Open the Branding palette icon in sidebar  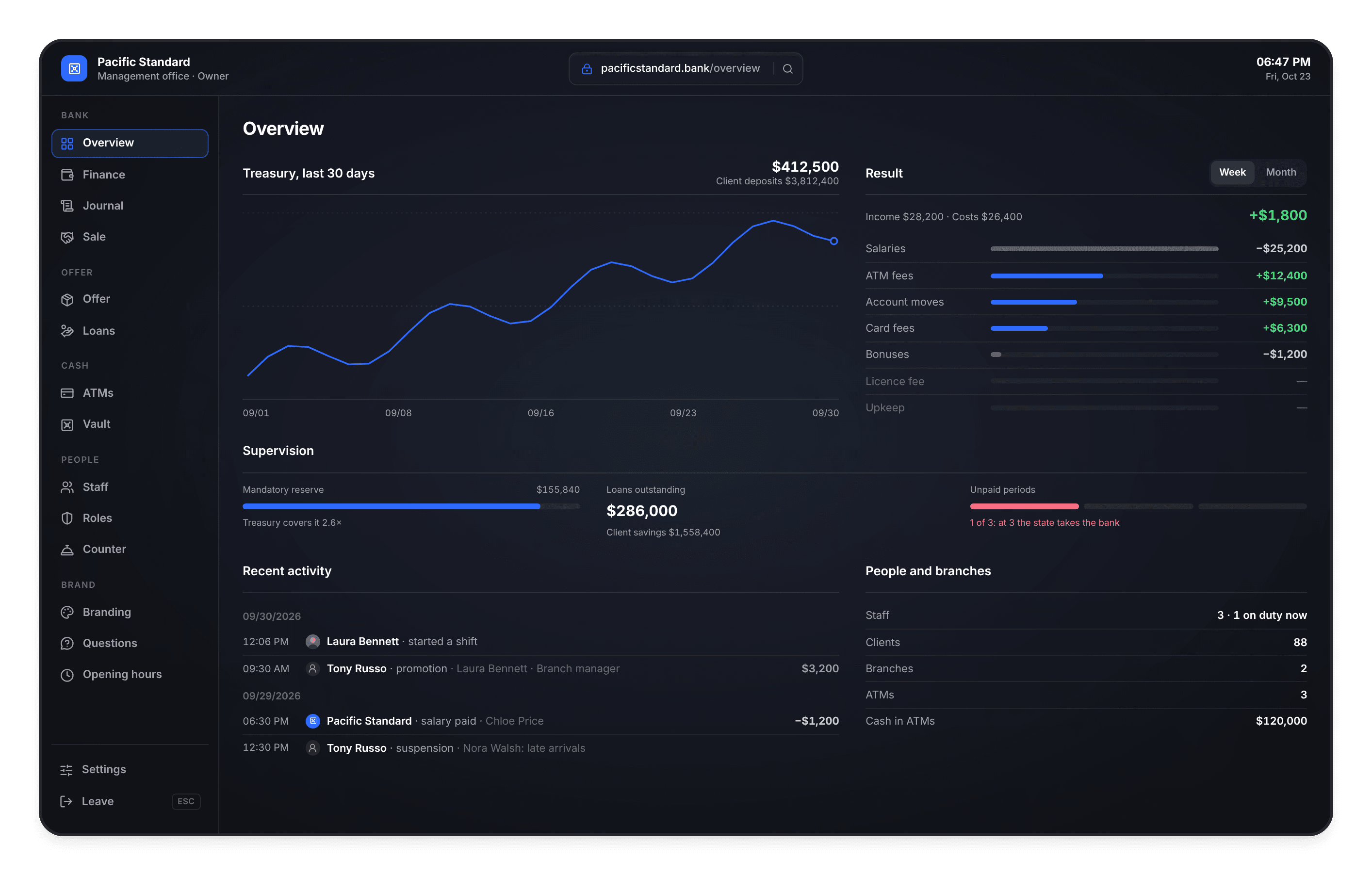click(67, 613)
